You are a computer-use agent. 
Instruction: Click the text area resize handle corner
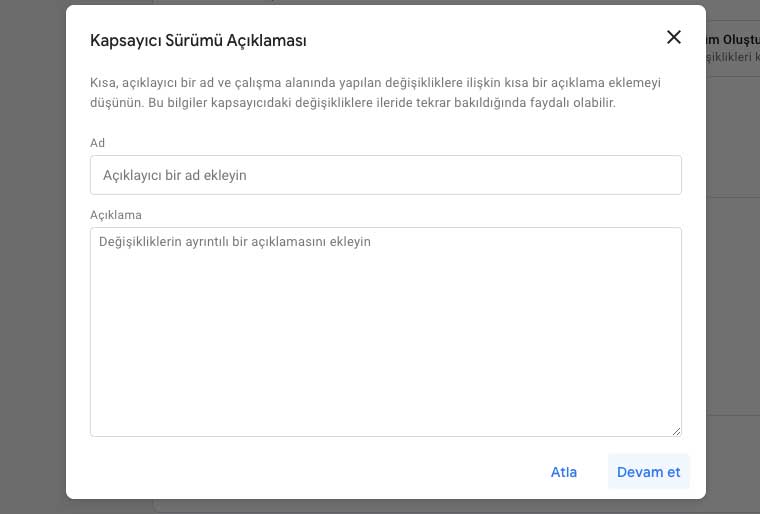676,431
